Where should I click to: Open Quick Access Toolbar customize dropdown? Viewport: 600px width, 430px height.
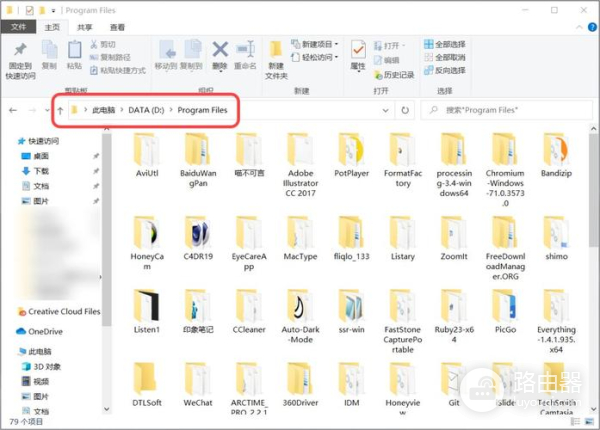click(x=53, y=11)
